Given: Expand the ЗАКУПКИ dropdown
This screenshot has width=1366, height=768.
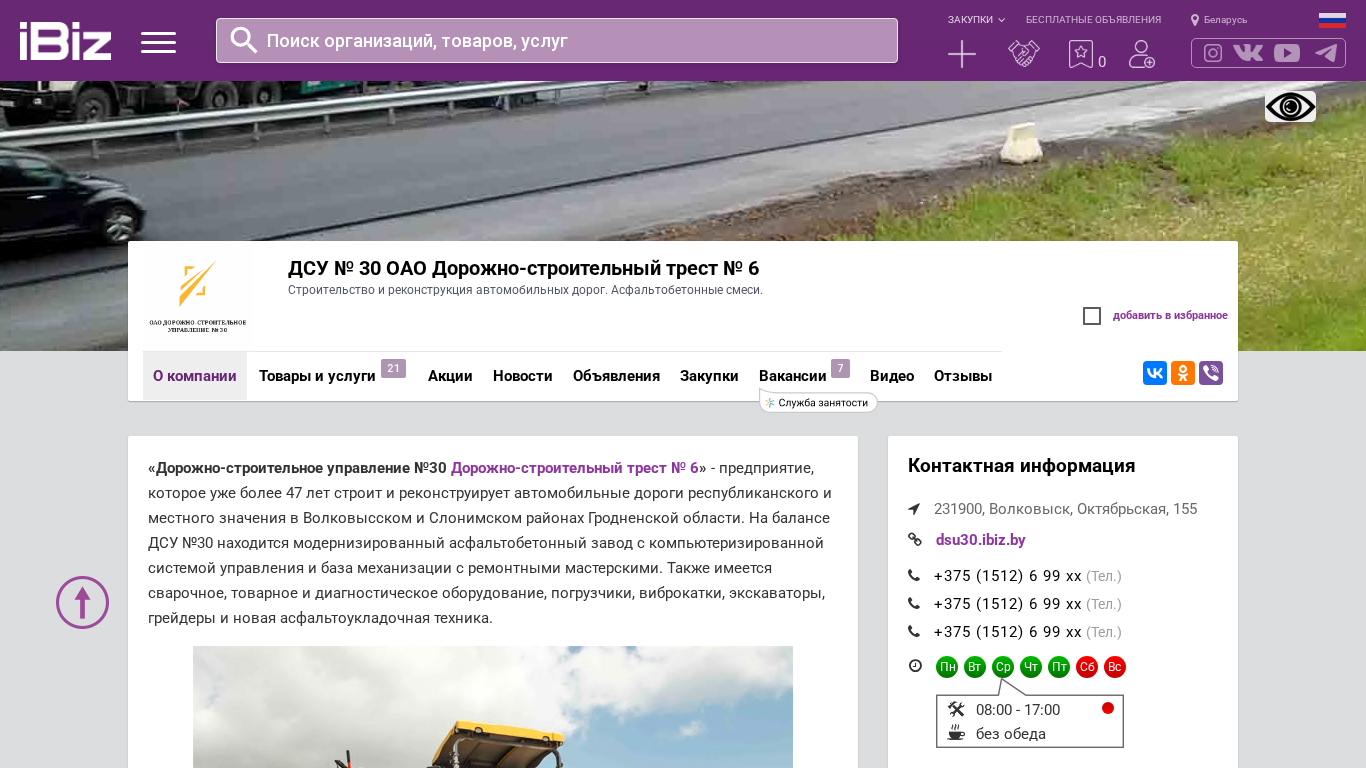Looking at the screenshot, I should pyautogui.click(x=976, y=20).
